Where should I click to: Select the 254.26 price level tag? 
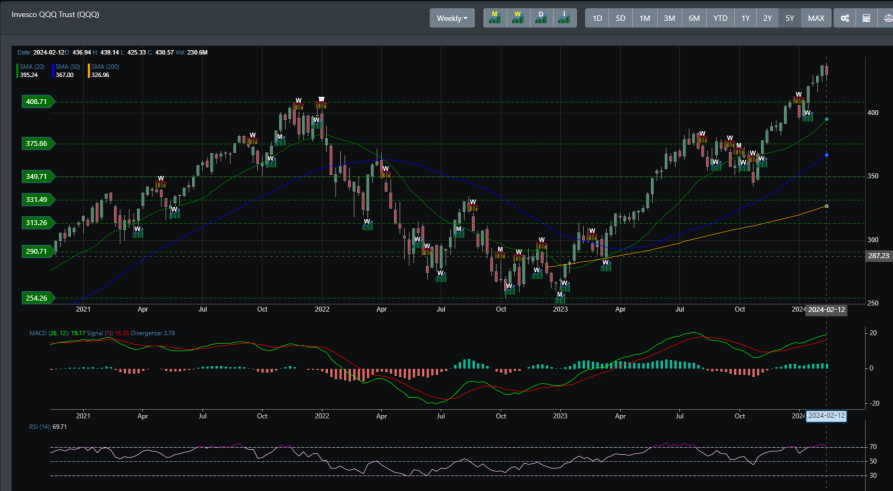[38, 298]
